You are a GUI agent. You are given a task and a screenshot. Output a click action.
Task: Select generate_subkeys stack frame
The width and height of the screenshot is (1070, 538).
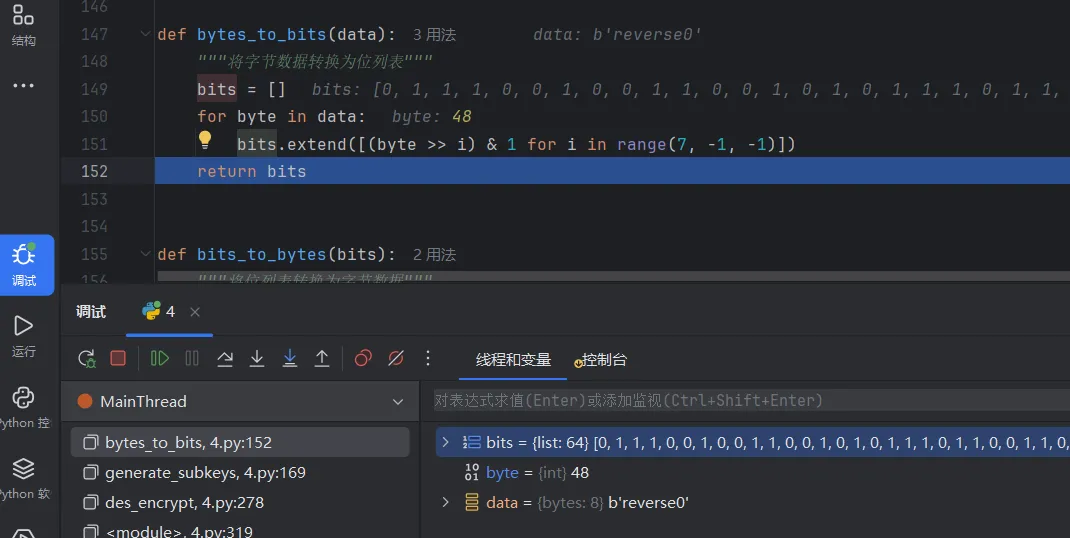click(205, 472)
